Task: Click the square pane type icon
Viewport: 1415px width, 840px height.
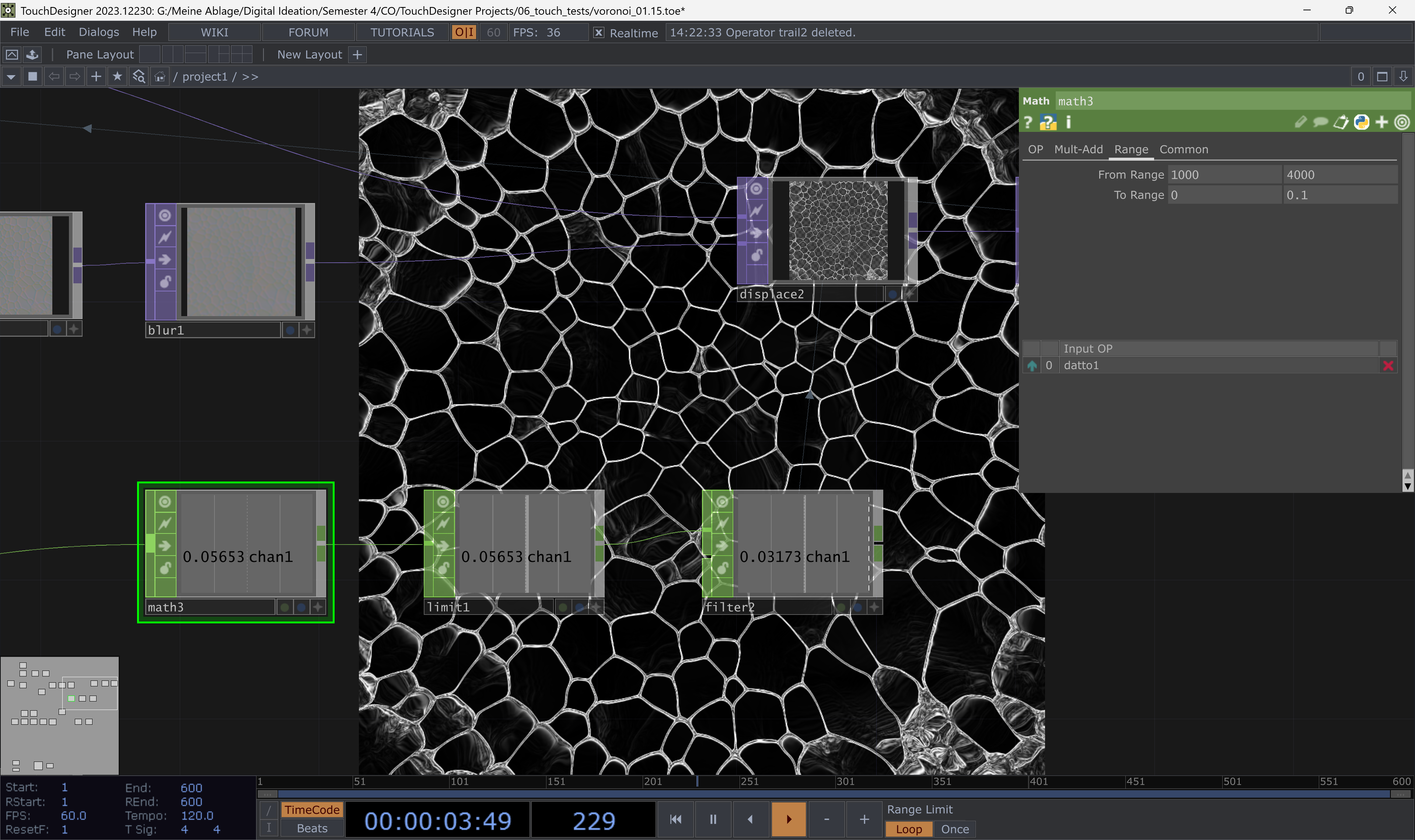Action: (32, 76)
